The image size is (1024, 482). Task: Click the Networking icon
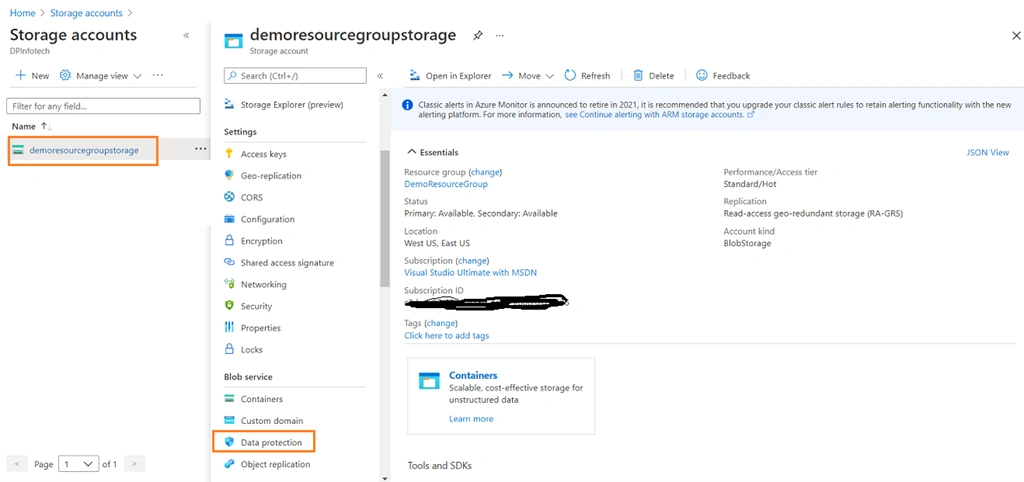coord(229,284)
